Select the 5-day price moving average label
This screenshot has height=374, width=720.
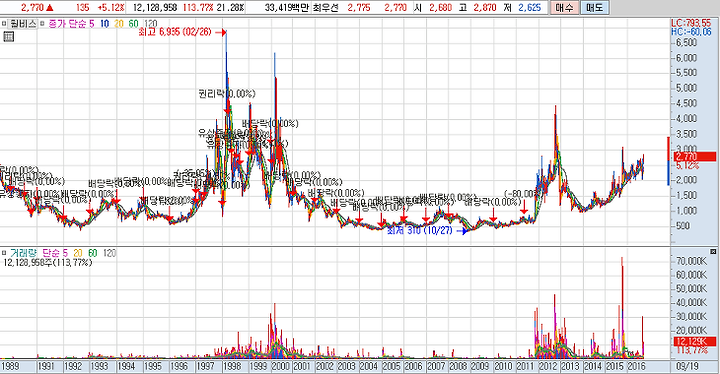click(x=92, y=23)
